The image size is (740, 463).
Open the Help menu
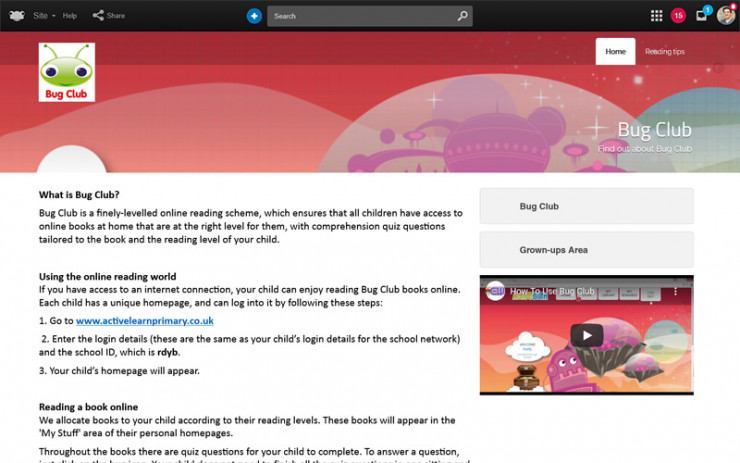pos(69,16)
